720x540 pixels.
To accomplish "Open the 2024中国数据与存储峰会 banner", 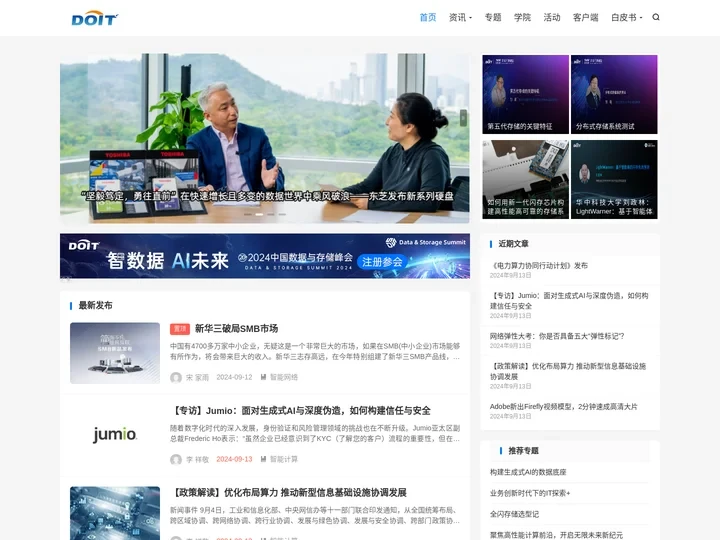I will pyautogui.click(x=264, y=256).
